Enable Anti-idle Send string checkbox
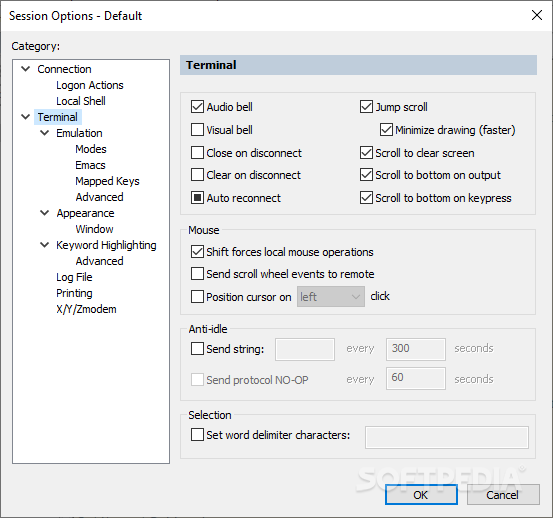553x518 pixels. pyautogui.click(x=197, y=349)
